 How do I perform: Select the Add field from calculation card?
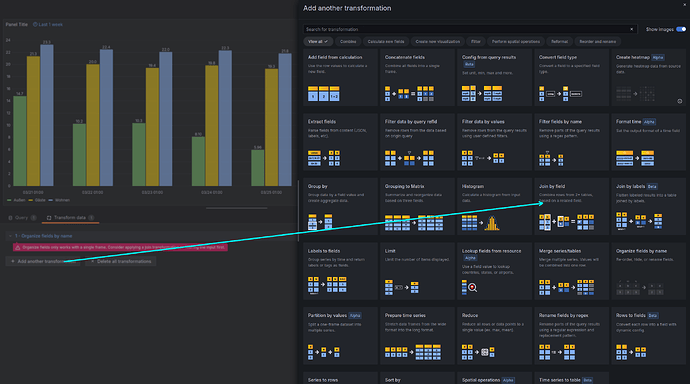(340, 77)
